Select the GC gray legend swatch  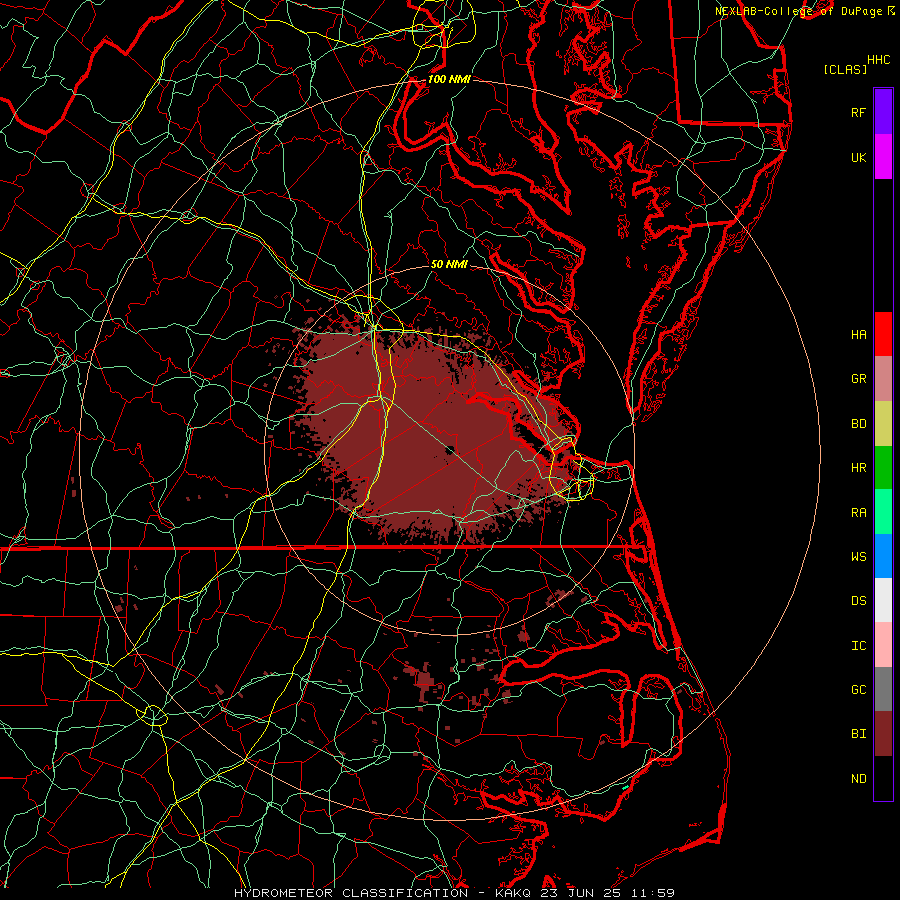[883, 689]
